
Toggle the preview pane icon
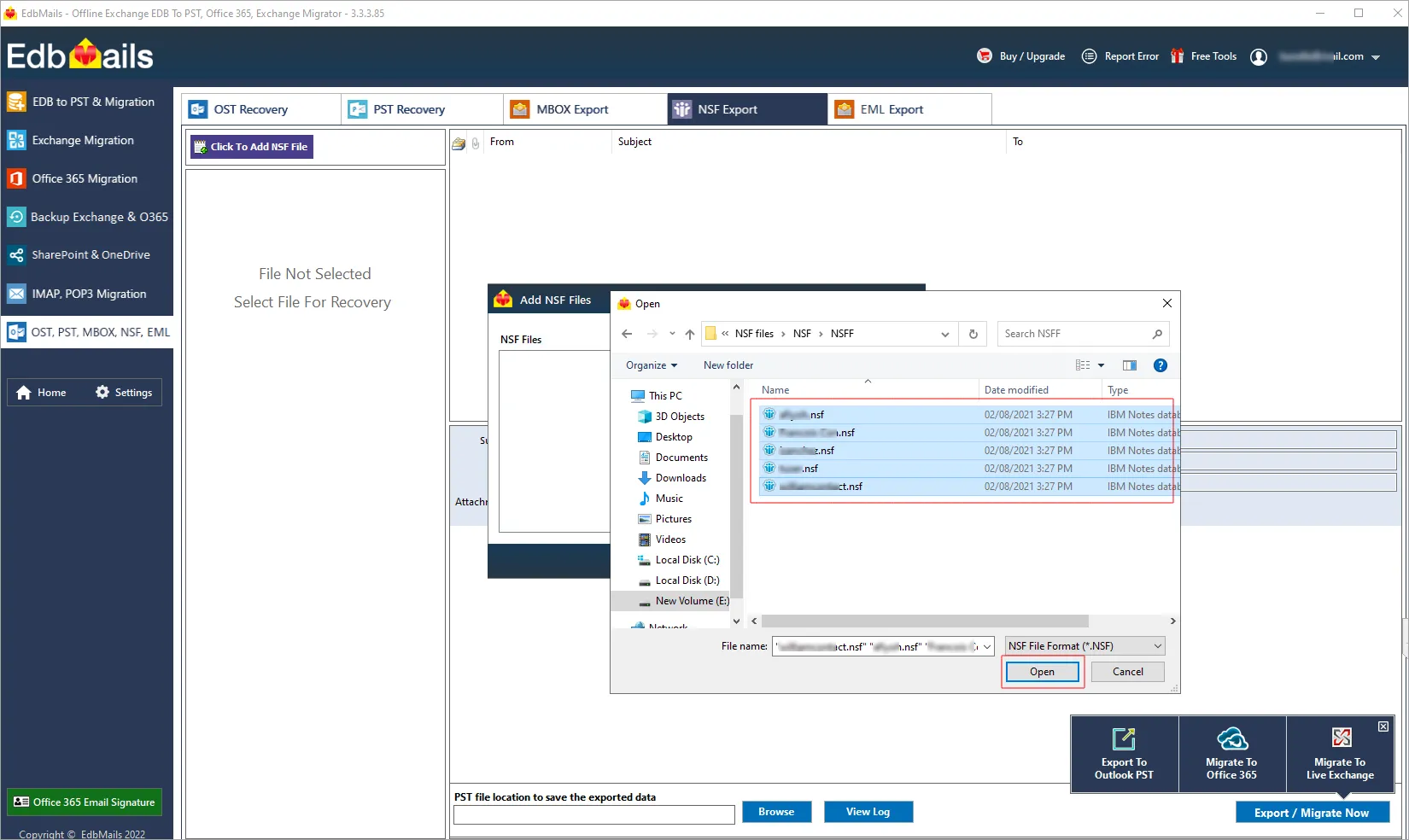point(1129,365)
